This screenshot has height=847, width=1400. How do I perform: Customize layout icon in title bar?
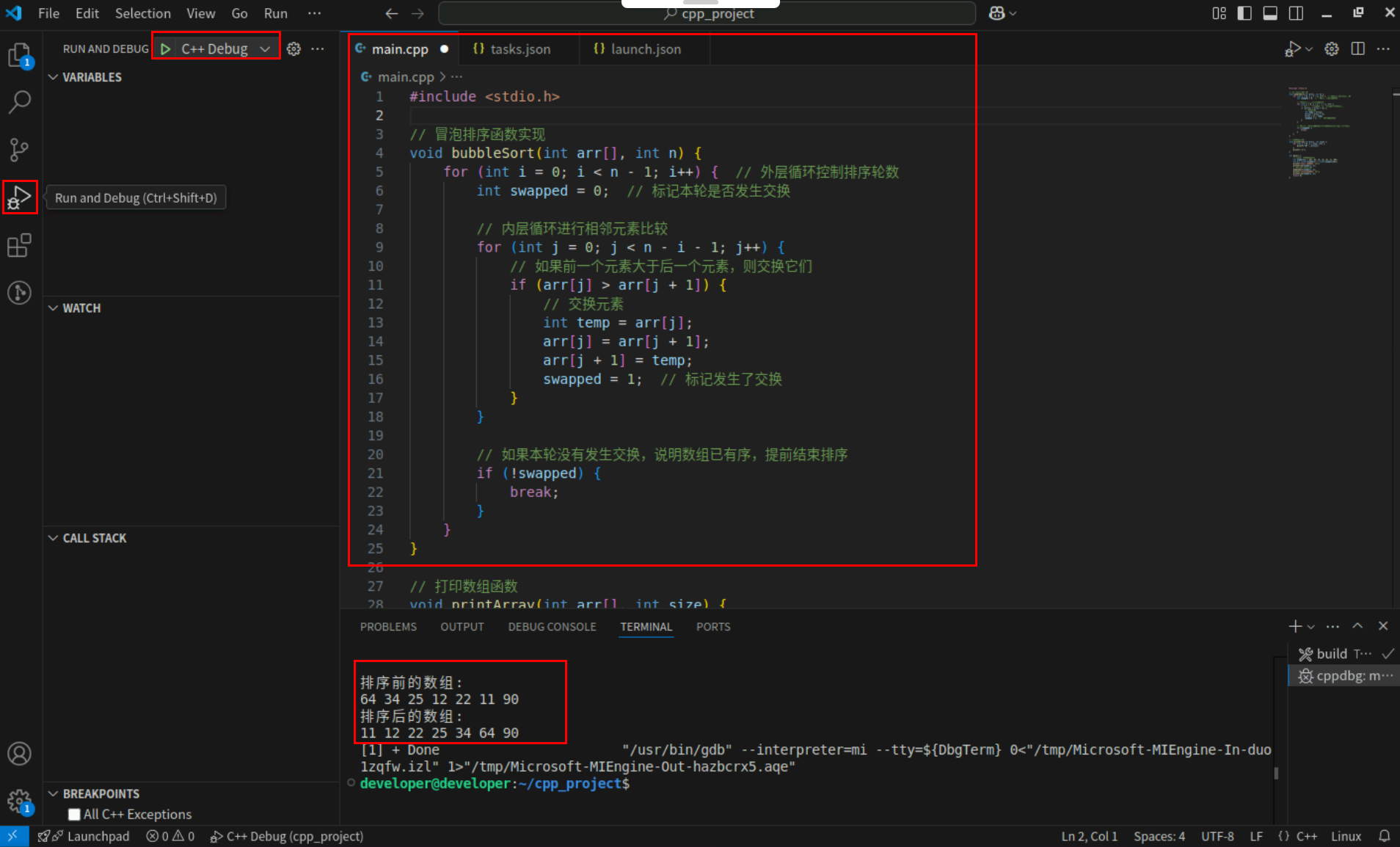click(1219, 13)
